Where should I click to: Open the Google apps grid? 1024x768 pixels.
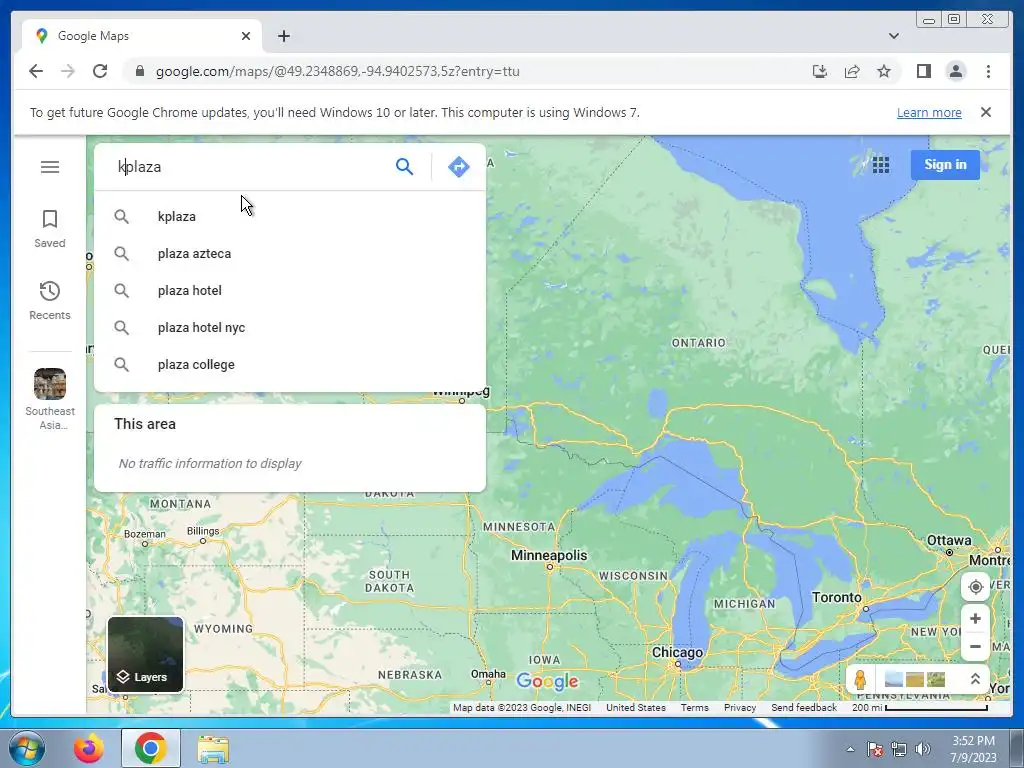coord(880,165)
